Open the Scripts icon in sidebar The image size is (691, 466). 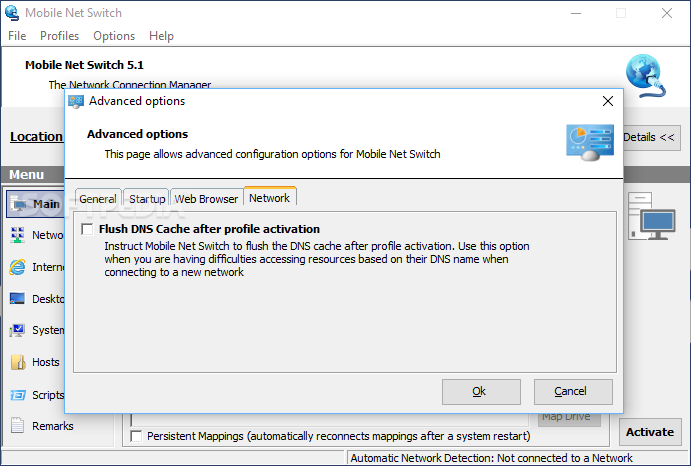click(18, 395)
